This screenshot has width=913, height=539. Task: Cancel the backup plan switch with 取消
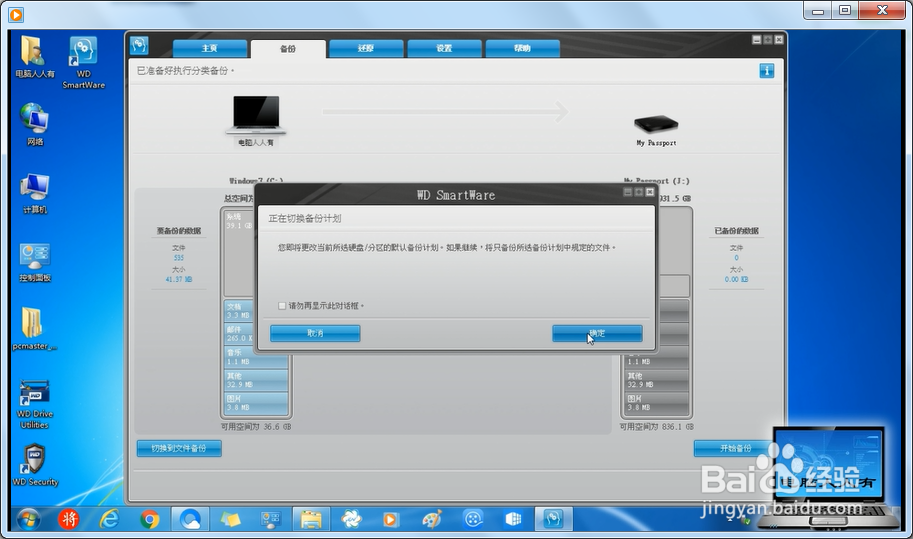point(315,334)
